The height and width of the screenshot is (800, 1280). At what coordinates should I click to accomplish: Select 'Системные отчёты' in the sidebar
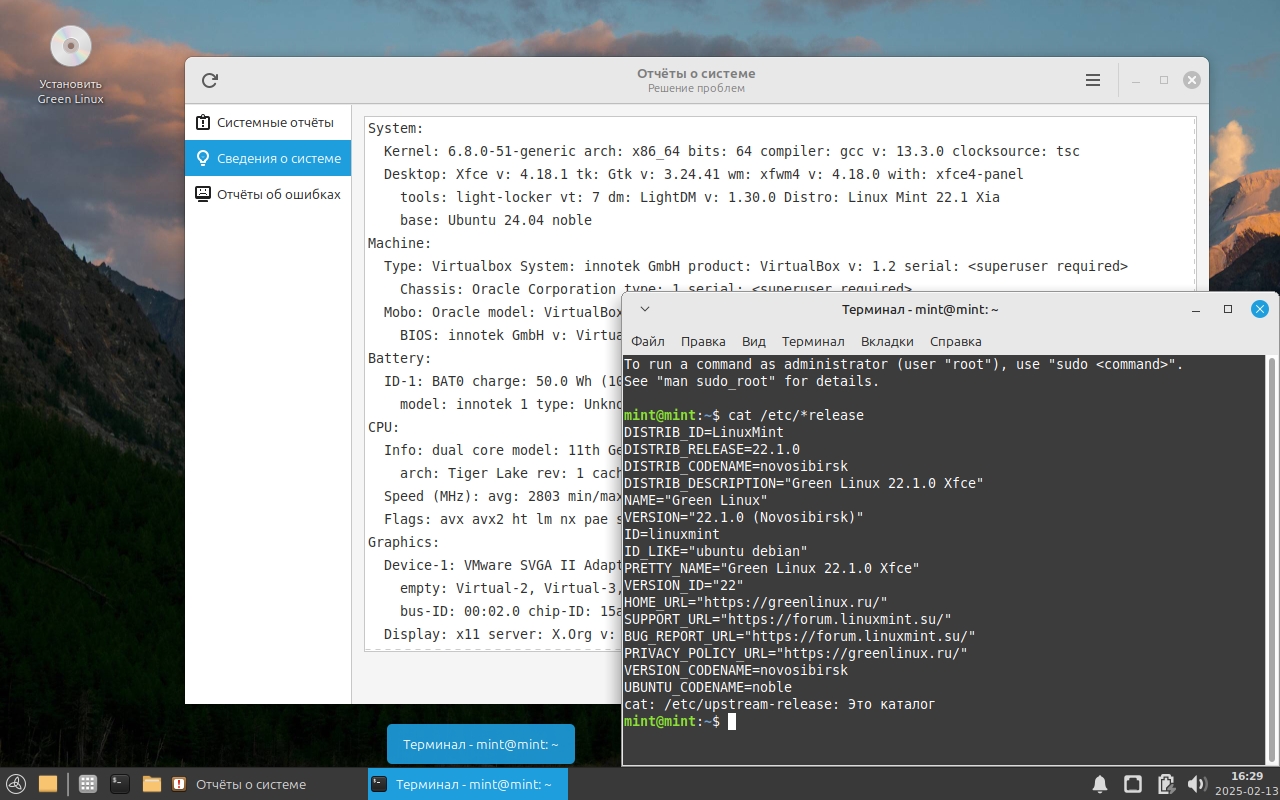[x=268, y=122]
